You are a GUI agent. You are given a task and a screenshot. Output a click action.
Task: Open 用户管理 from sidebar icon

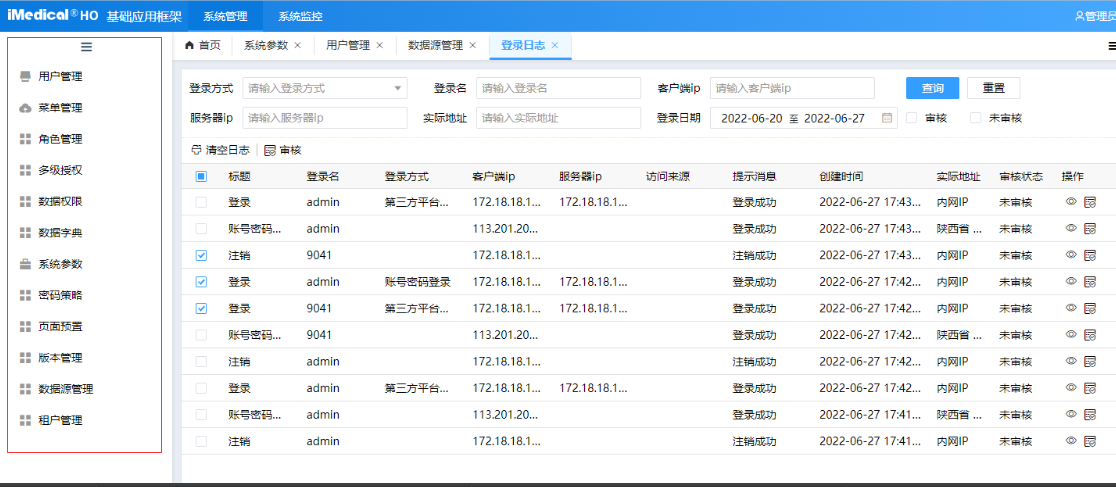(25, 77)
